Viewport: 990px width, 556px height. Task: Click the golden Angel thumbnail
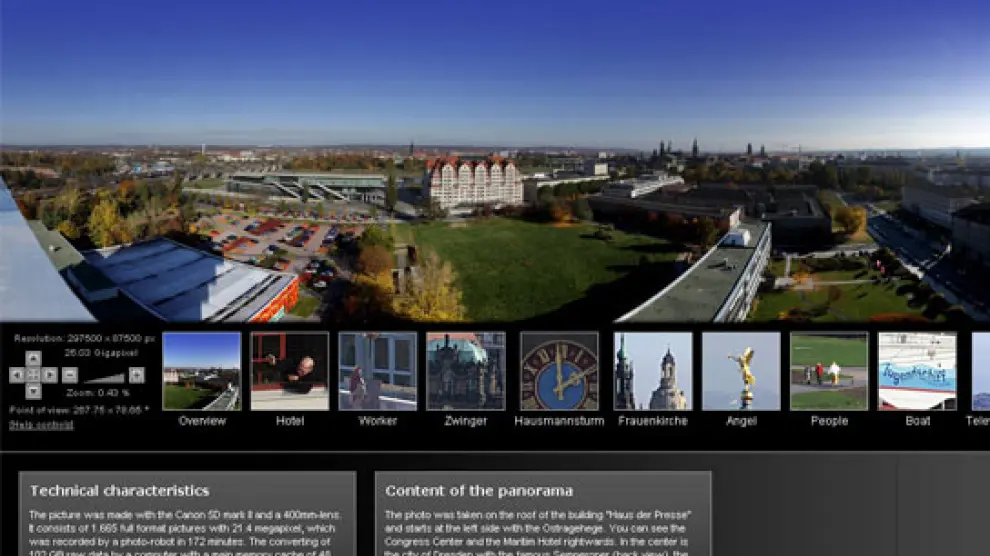point(741,371)
